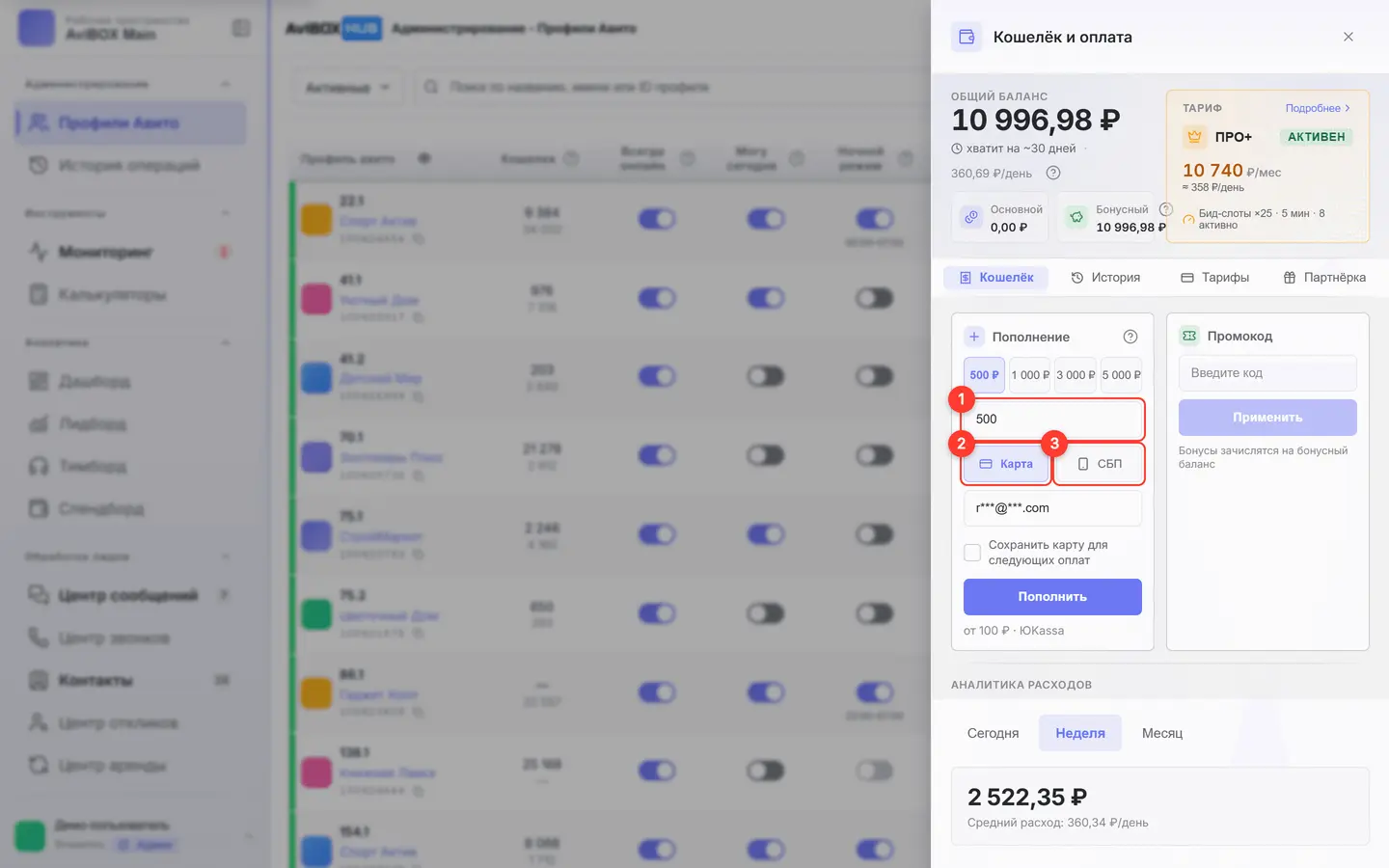Select the Кошелёк tab
The height and width of the screenshot is (868, 1389).
(996, 277)
